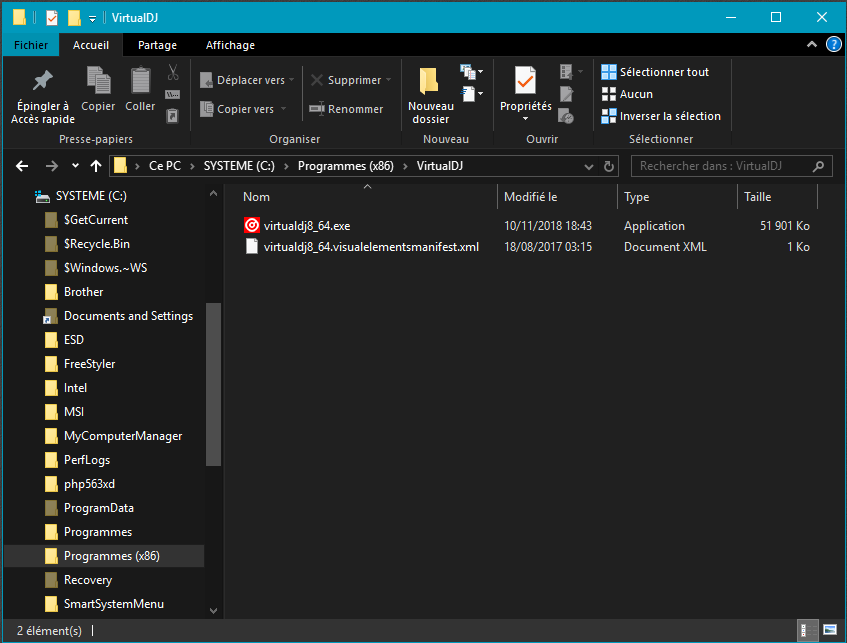The width and height of the screenshot is (847, 643).
Task: Click the date 10/11/2018 18:43
Action: [x=548, y=225]
